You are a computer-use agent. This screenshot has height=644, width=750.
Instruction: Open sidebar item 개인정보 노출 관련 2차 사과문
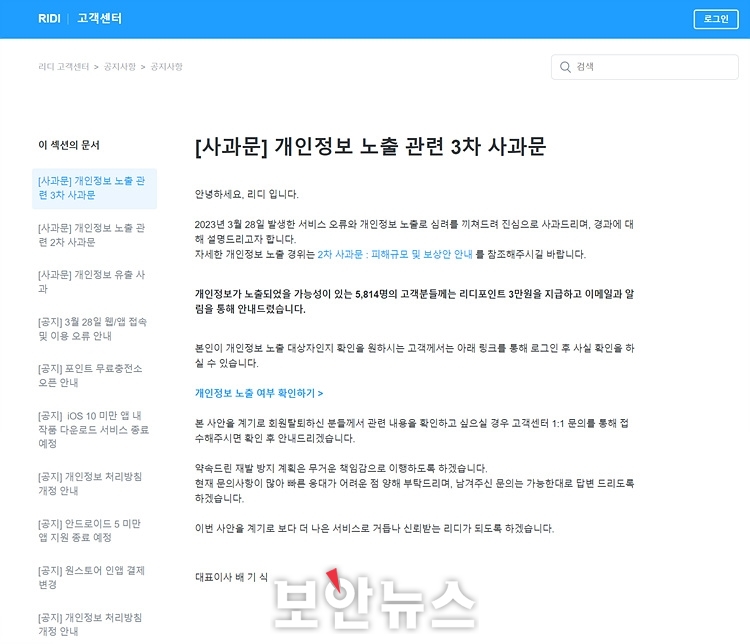point(91,235)
